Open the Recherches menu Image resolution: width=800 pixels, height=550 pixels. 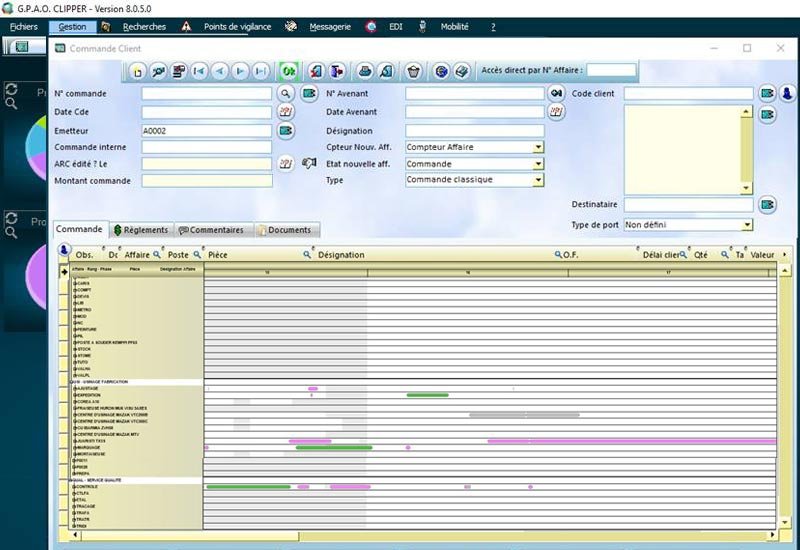click(x=144, y=27)
